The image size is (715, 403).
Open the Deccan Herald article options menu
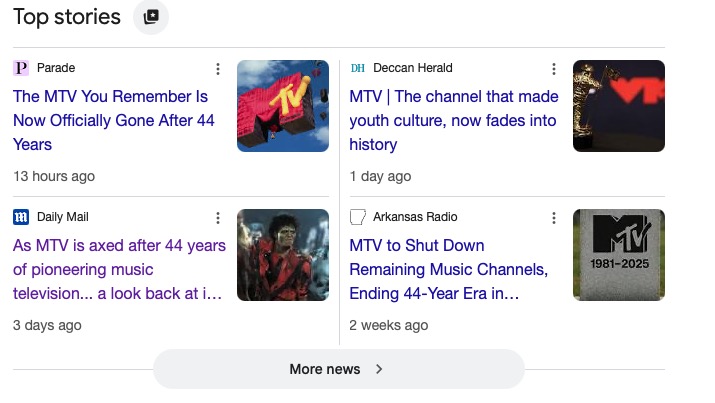553,69
